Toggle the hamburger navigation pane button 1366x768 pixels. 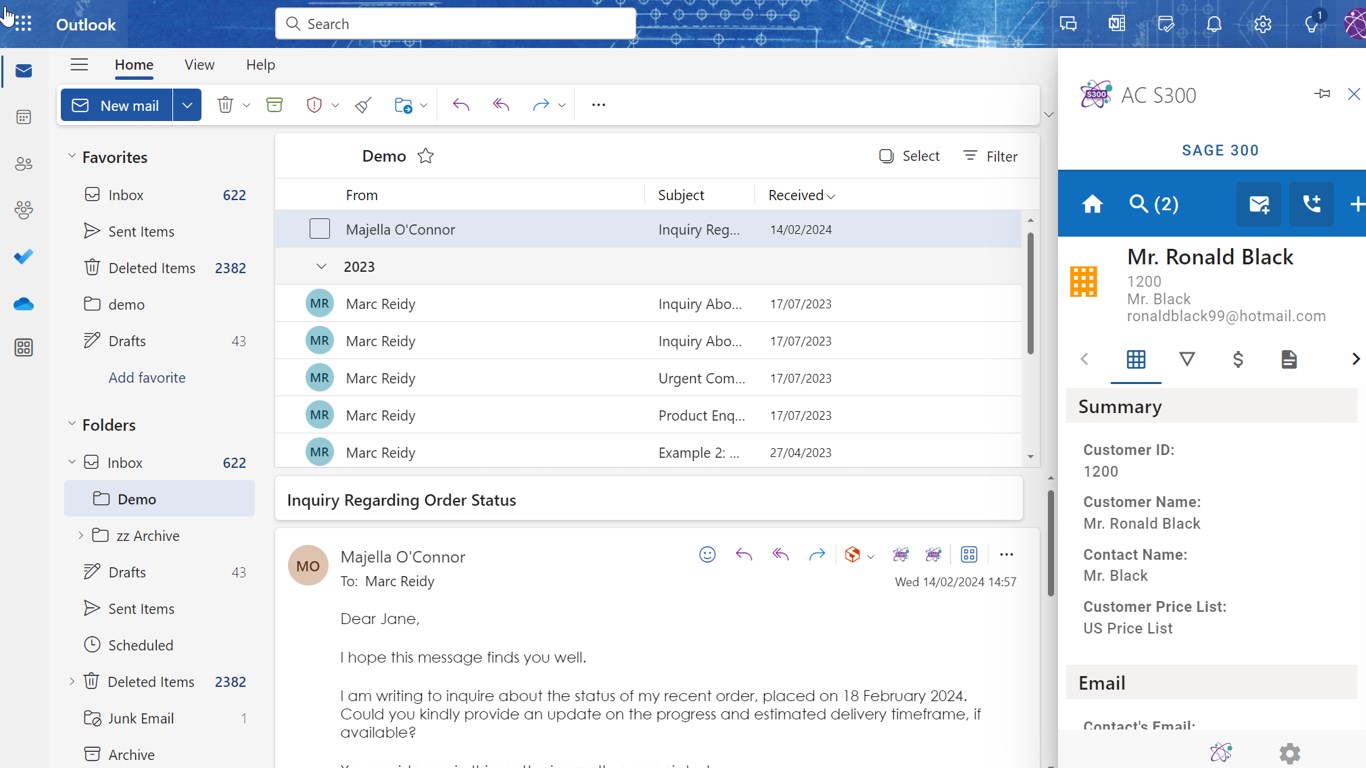[x=79, y=65]
